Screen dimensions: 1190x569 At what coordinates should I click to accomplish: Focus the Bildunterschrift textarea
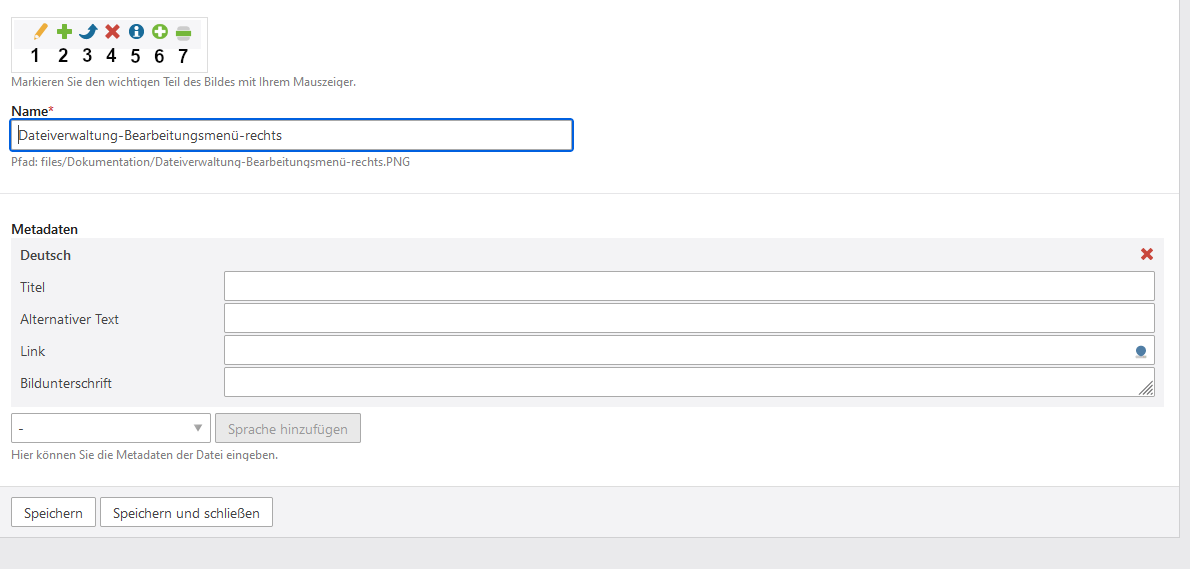(680, 382)
